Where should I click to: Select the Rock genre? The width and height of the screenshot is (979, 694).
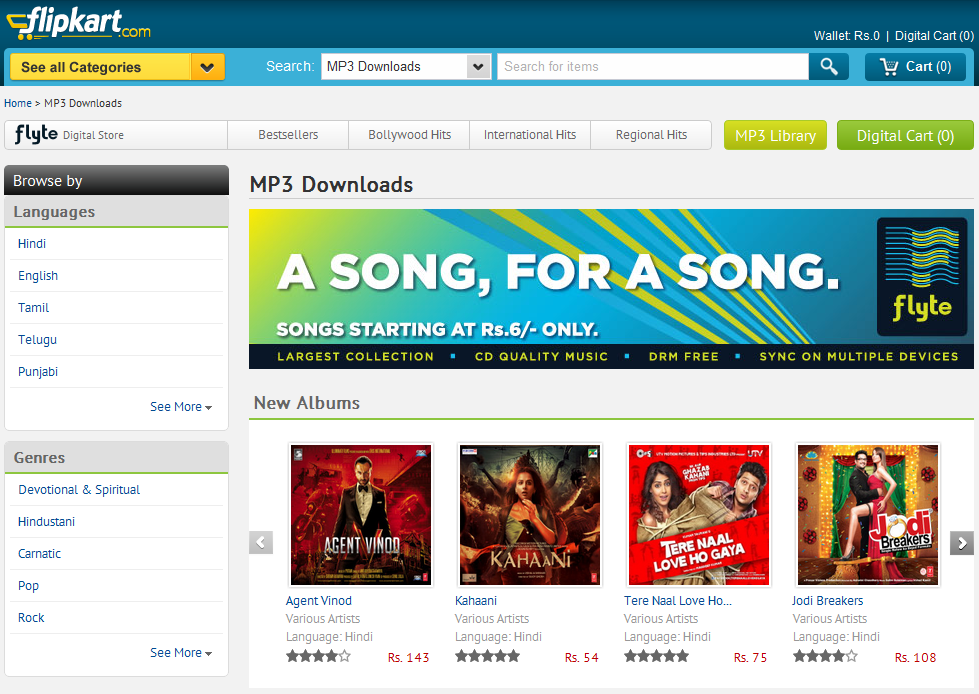point(31,617)
